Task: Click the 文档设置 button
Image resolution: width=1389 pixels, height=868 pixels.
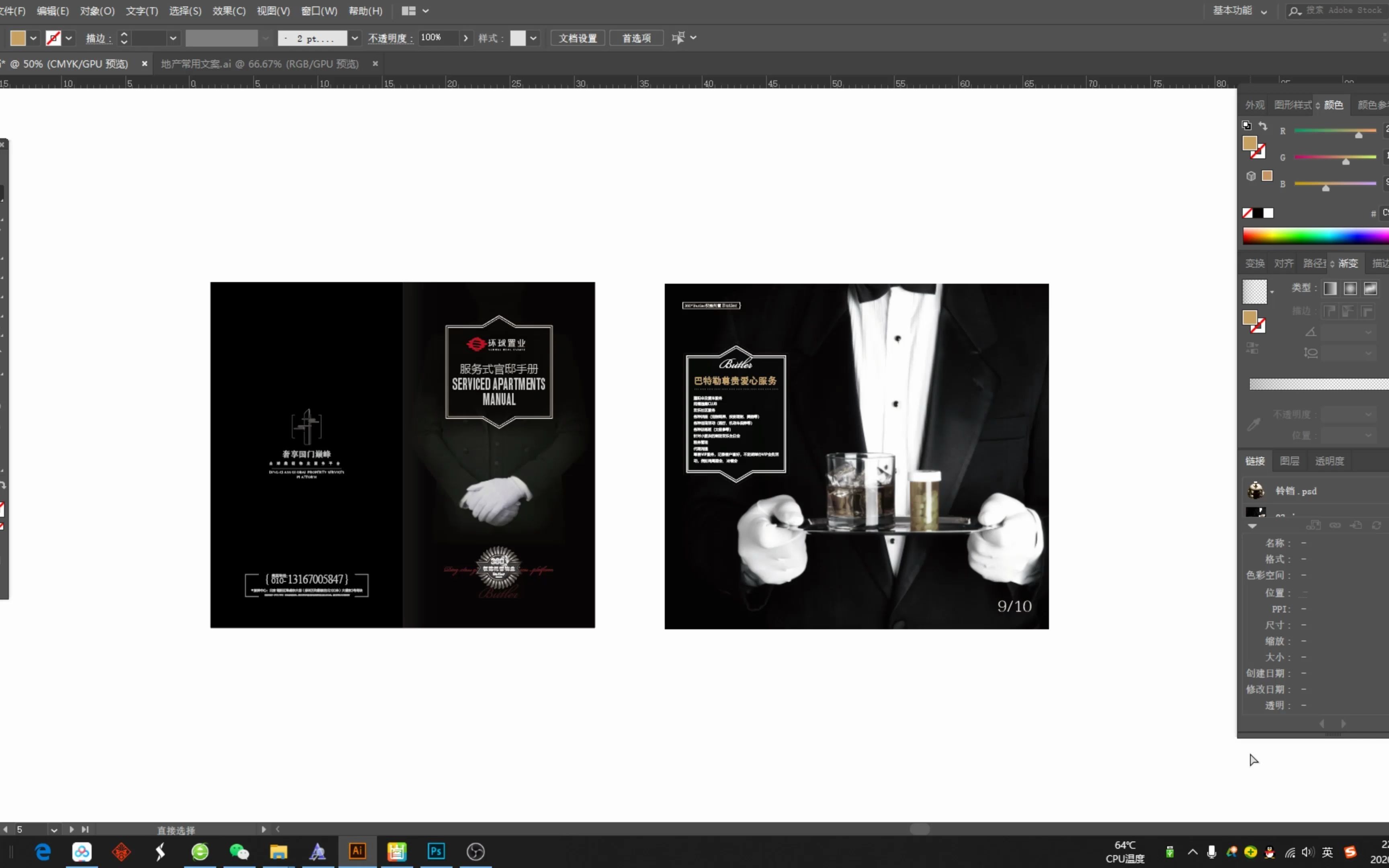Action: 578,39
